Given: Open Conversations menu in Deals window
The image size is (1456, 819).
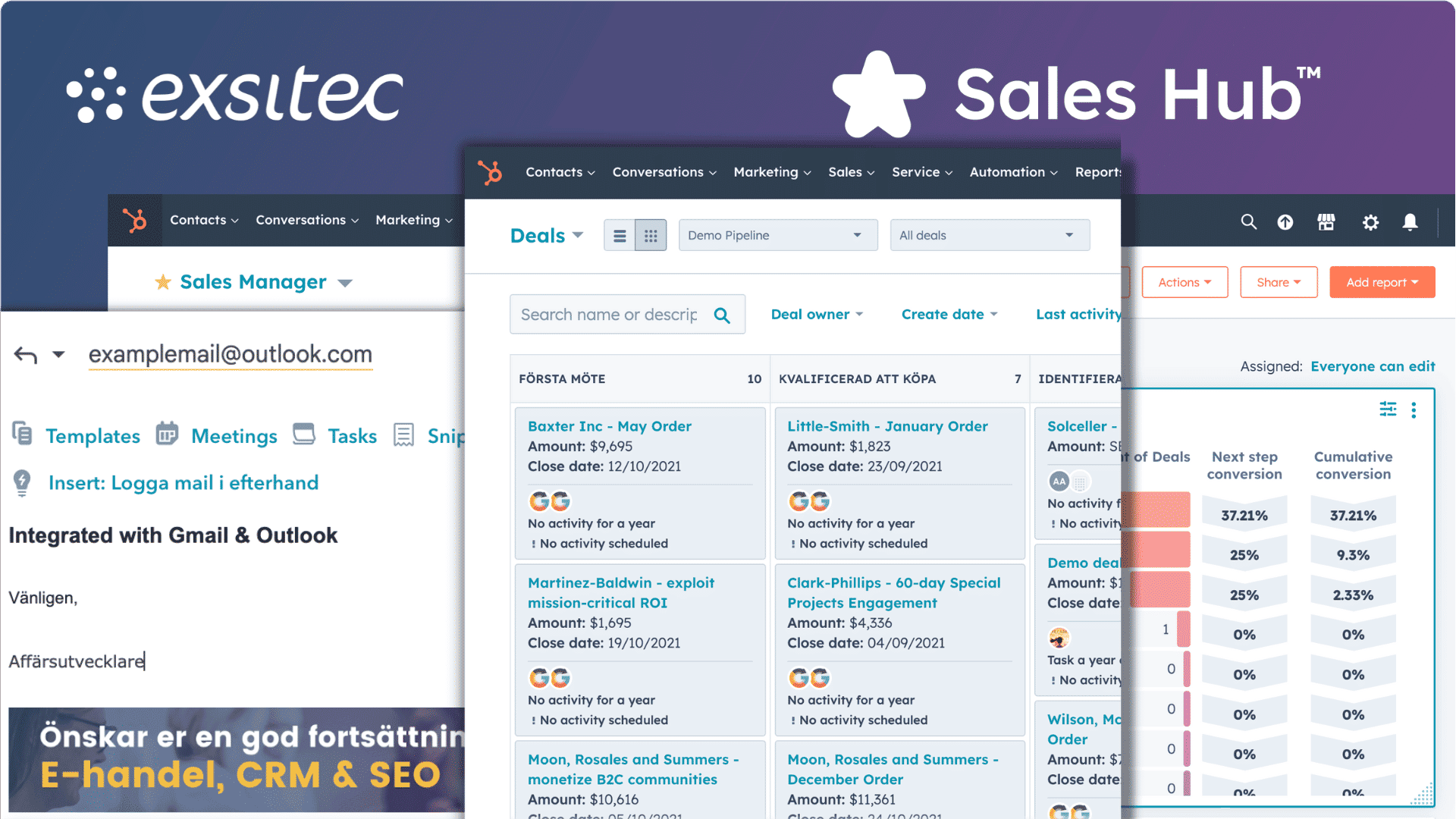Looking at the screenshot, I should pyautogui.click(x=664, y=172).
